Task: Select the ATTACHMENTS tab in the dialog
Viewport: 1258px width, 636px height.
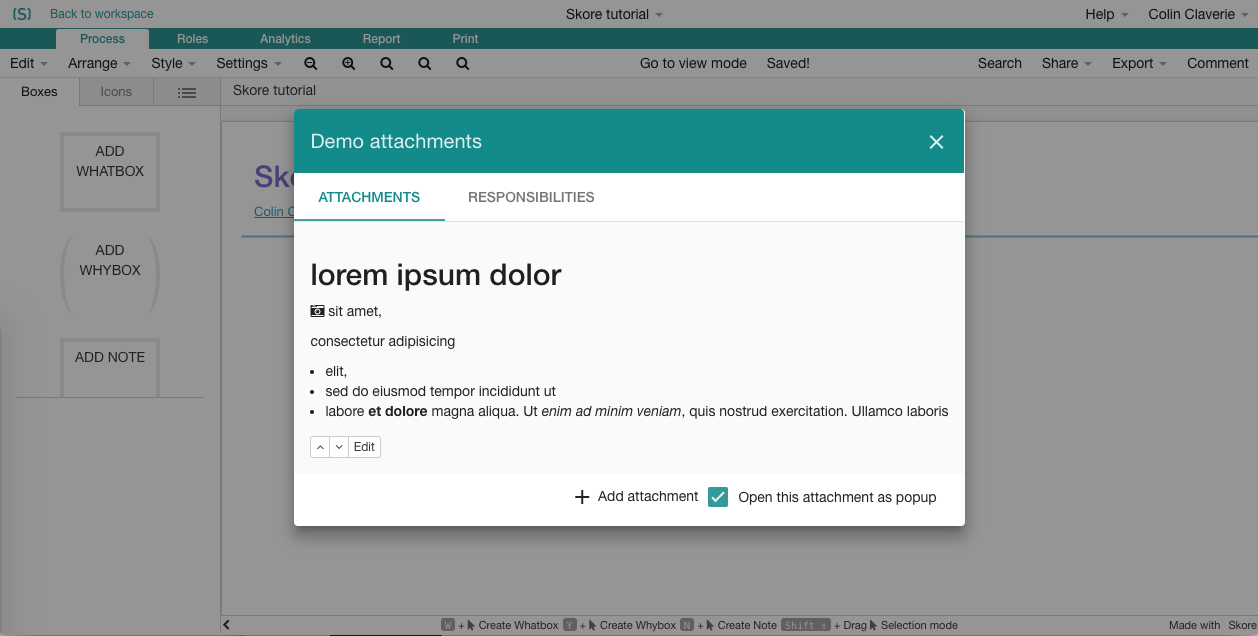Action: 369,197
